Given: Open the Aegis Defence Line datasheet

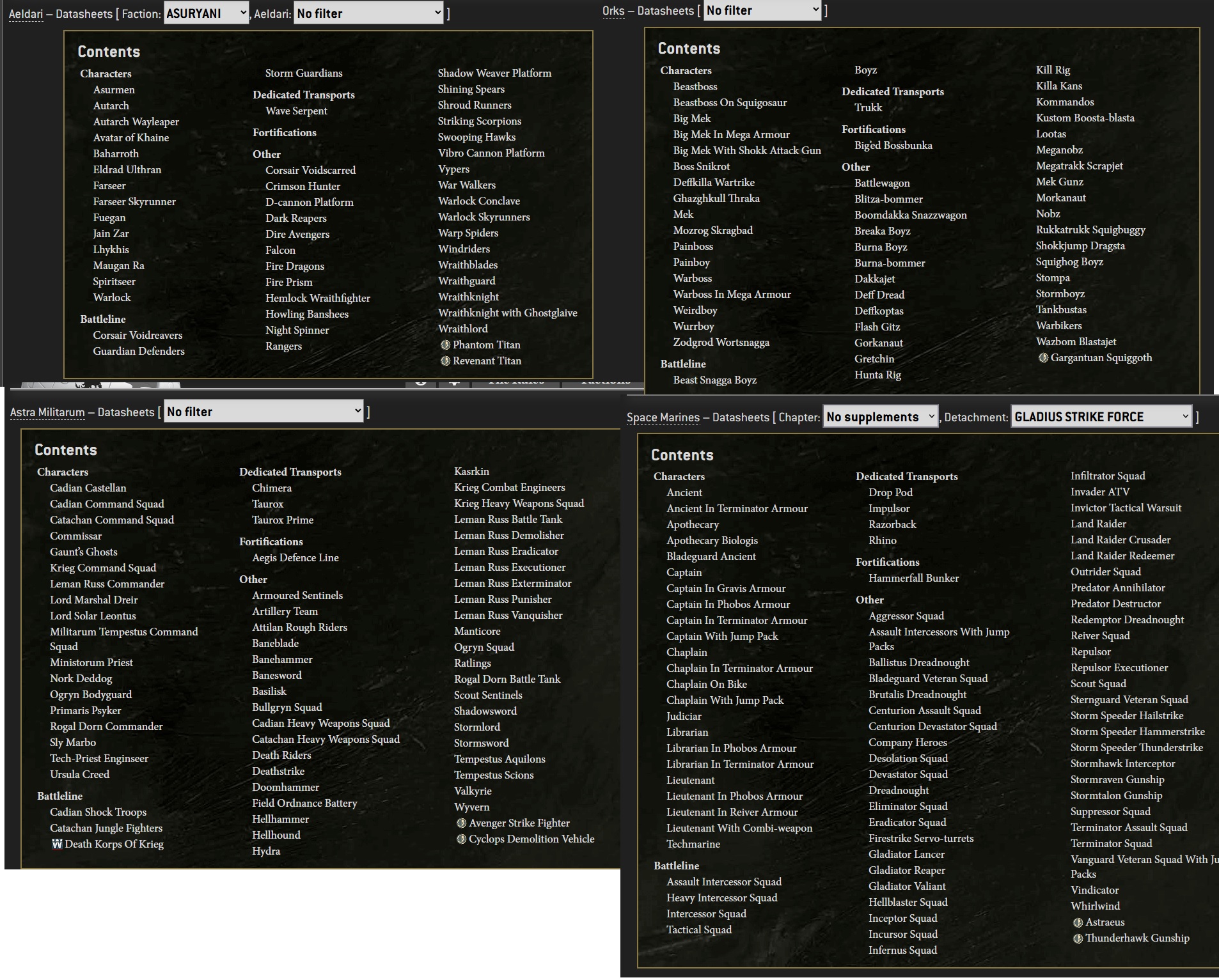Looking at the screenshot, I should (295, 557).
